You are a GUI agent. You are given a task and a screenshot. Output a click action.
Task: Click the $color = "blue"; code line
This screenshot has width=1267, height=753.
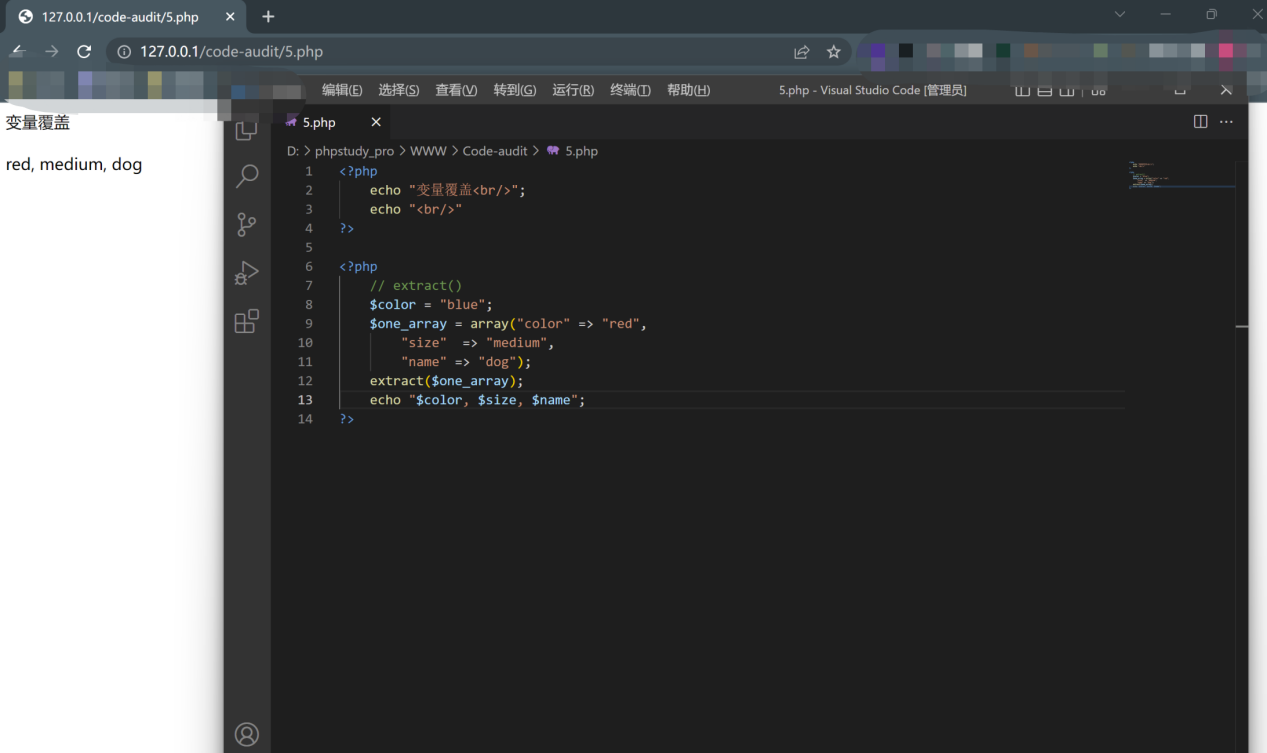(x=431, y=305)
